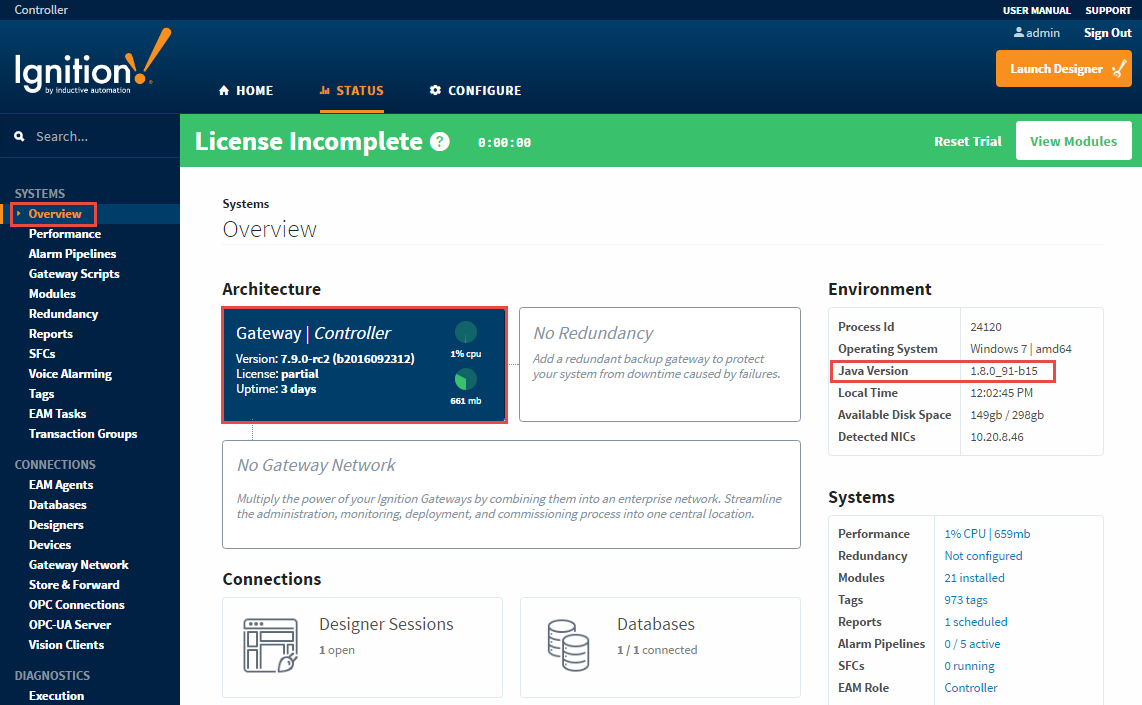Click the Ignition logo

click(x=92, y=68)
